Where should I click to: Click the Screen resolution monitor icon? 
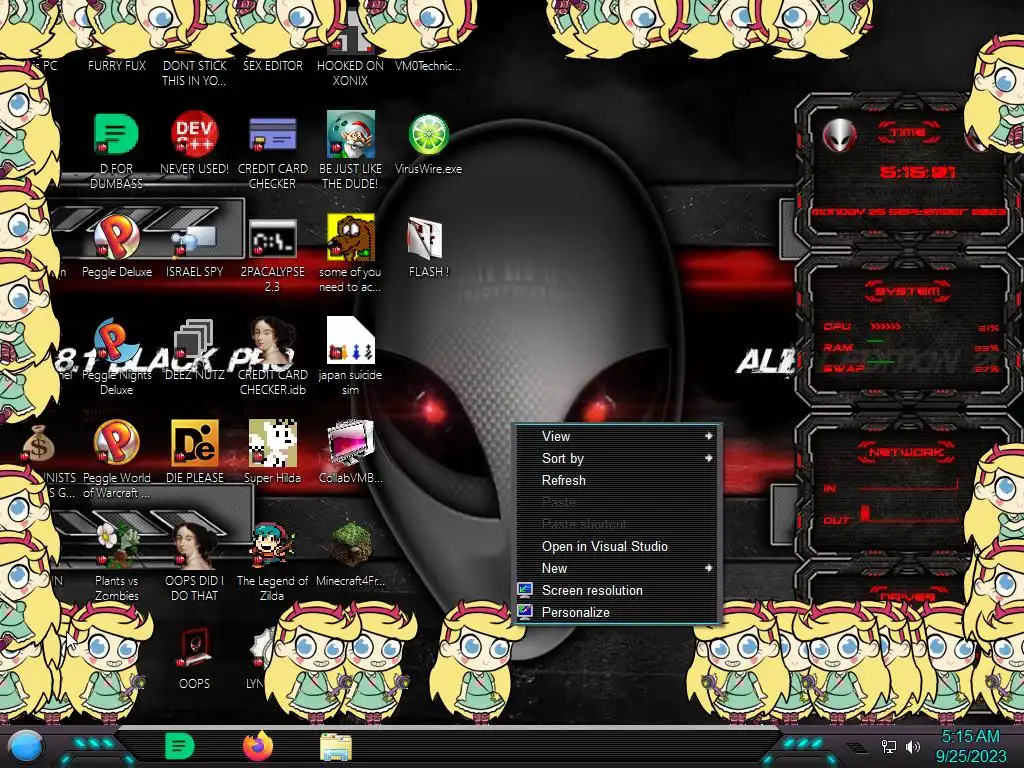[525, 590]
